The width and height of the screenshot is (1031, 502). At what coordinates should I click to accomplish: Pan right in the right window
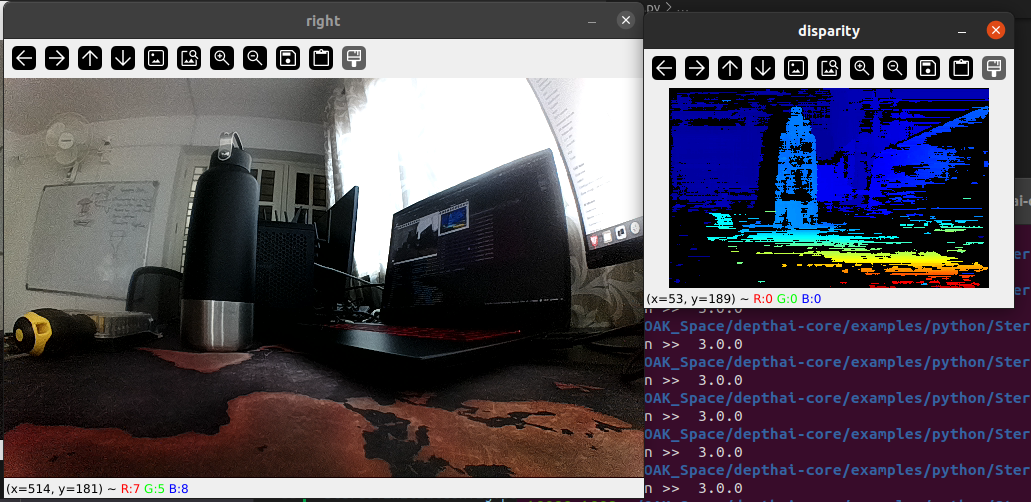tap(57, 58)
